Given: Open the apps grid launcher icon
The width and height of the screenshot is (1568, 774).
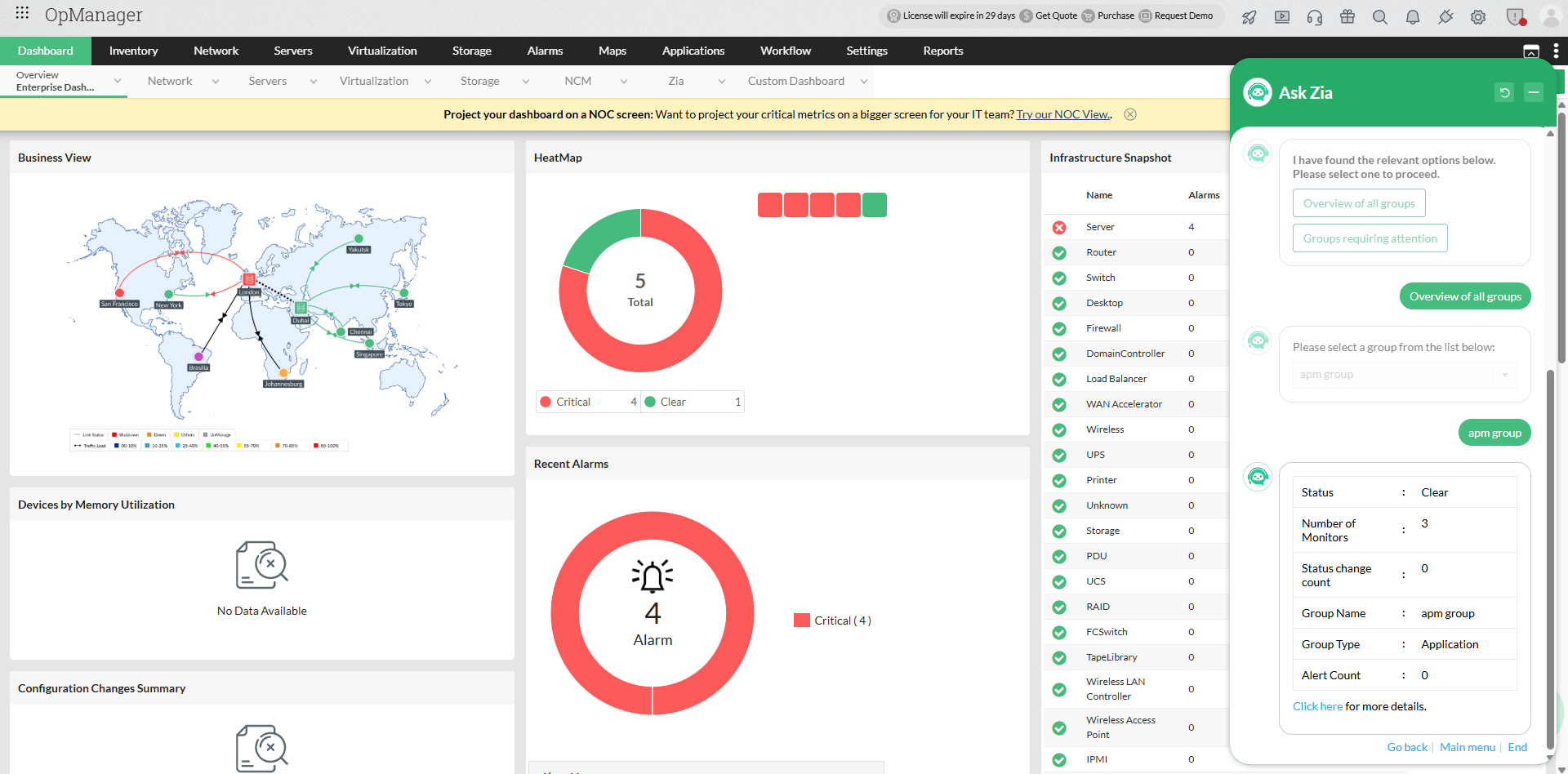Looking at the screenshot, I should click(22, 13).
